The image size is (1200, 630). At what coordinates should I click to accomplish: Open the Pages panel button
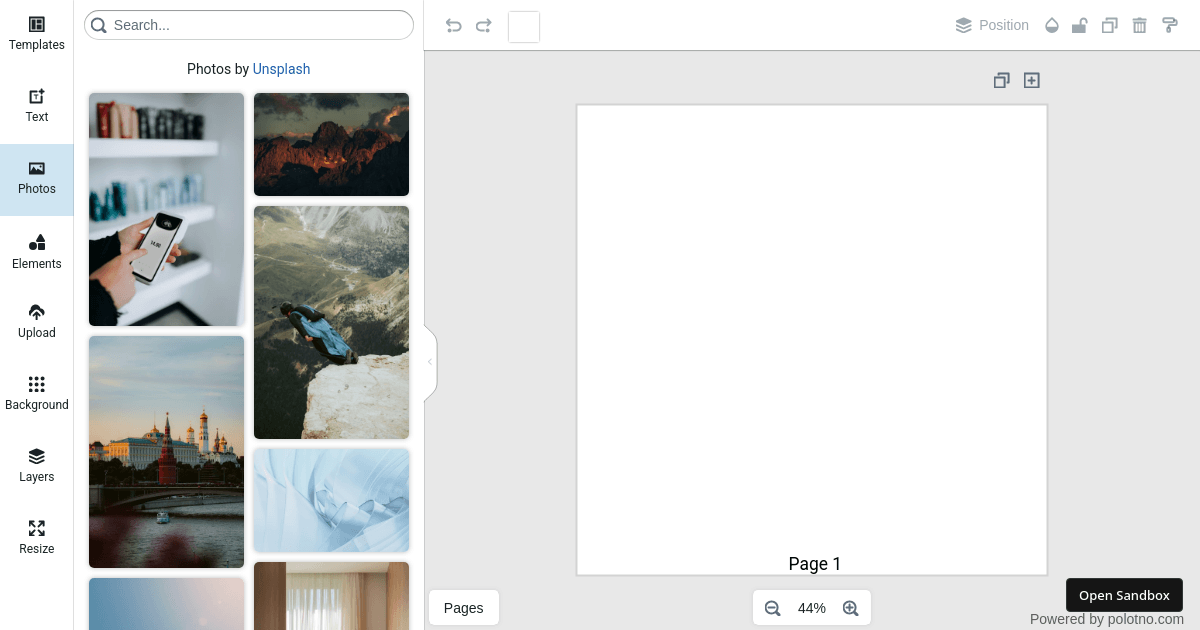(x=464, y=608)
